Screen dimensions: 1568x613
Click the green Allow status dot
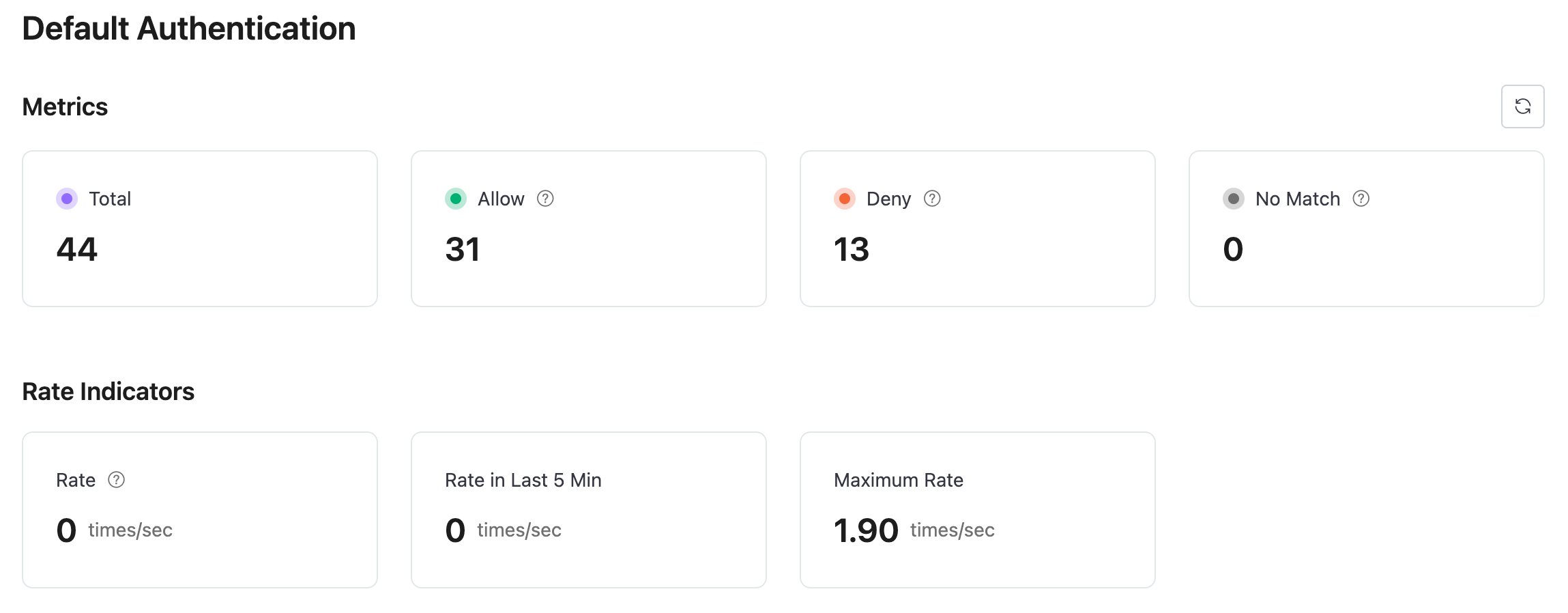(456, 199)
